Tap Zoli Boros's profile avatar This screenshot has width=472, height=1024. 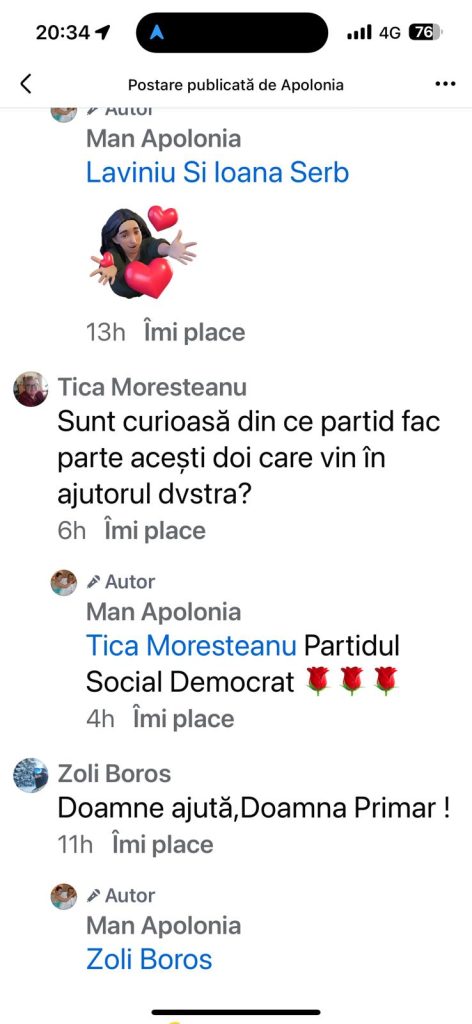(x=31, y=775)
